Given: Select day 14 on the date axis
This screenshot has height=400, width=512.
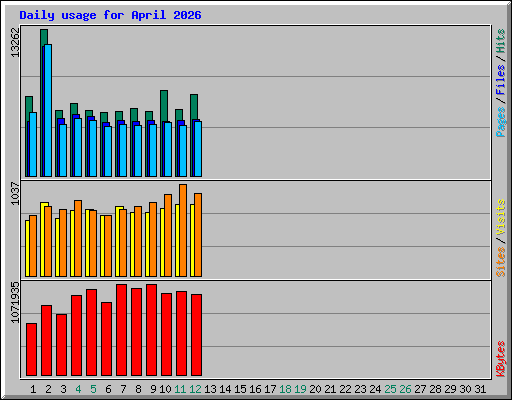Looking at the screenshot, I should click(x=225, y=389).
